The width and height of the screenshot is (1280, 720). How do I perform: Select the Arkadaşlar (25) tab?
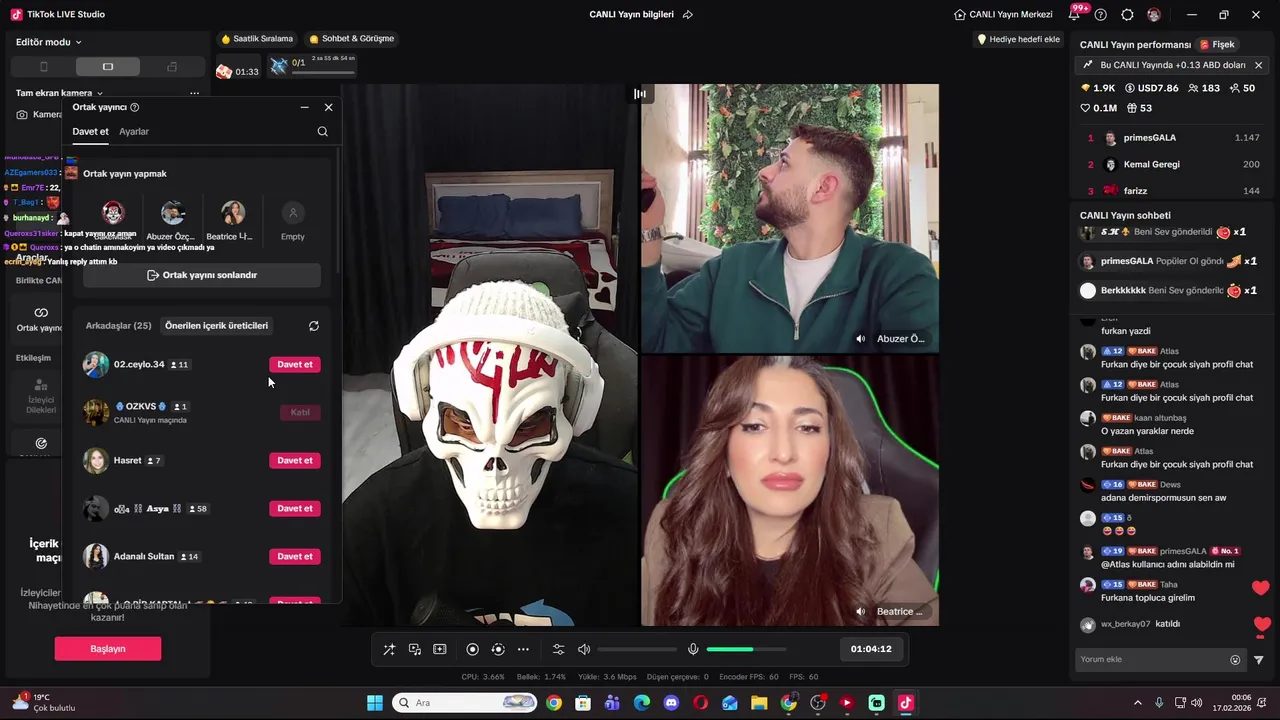click(118, 326)
